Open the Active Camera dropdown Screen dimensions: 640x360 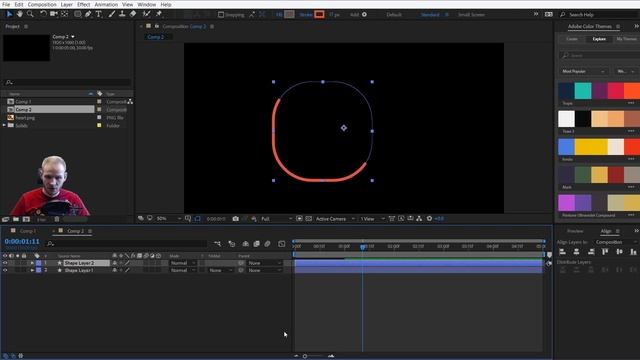[335, 219]
